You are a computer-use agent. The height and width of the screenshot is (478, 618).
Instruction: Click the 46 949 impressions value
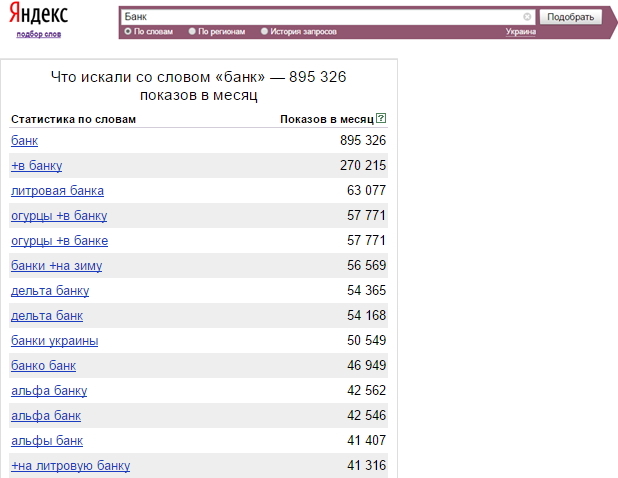367,365
